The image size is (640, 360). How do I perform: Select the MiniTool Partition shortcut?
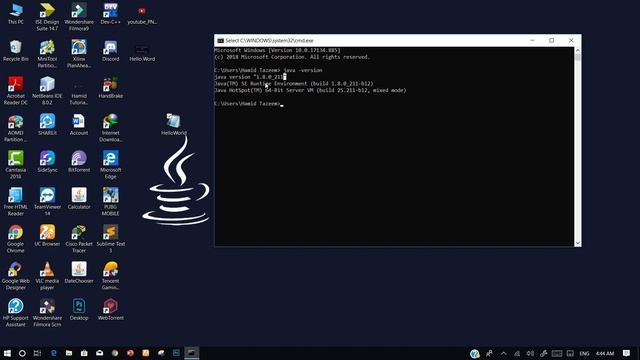[47, 54]
